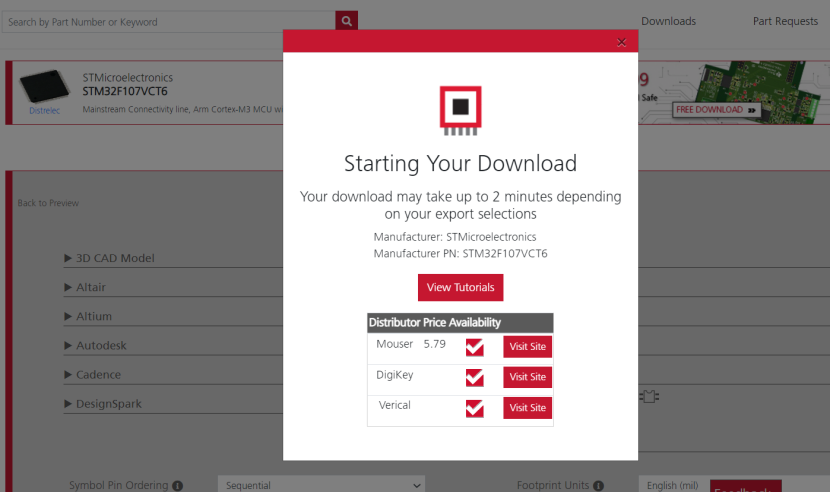Click the STM32F107VCT6 part number heading

point(125,91)
